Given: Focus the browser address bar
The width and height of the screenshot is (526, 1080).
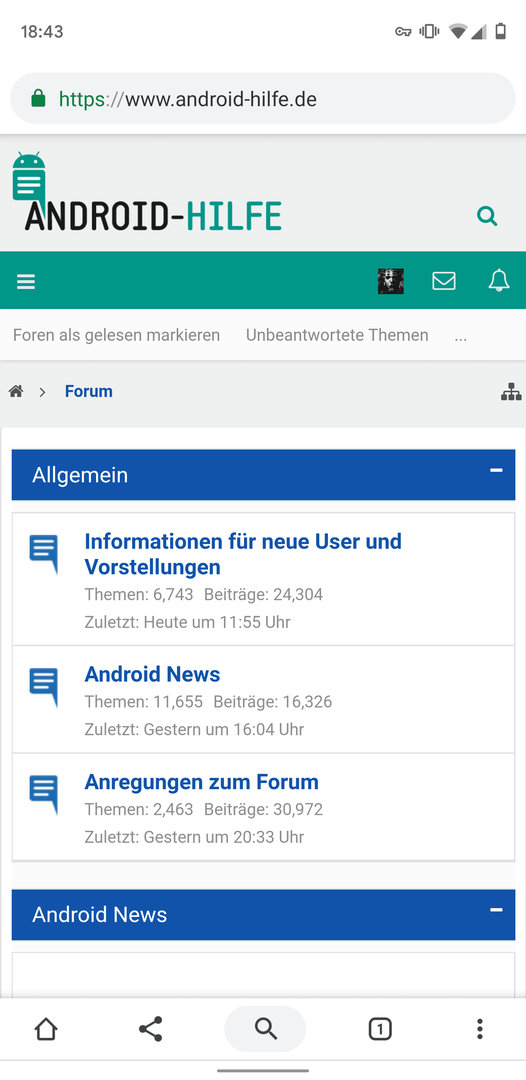Looking at the screenshot, I should [263, 98].
